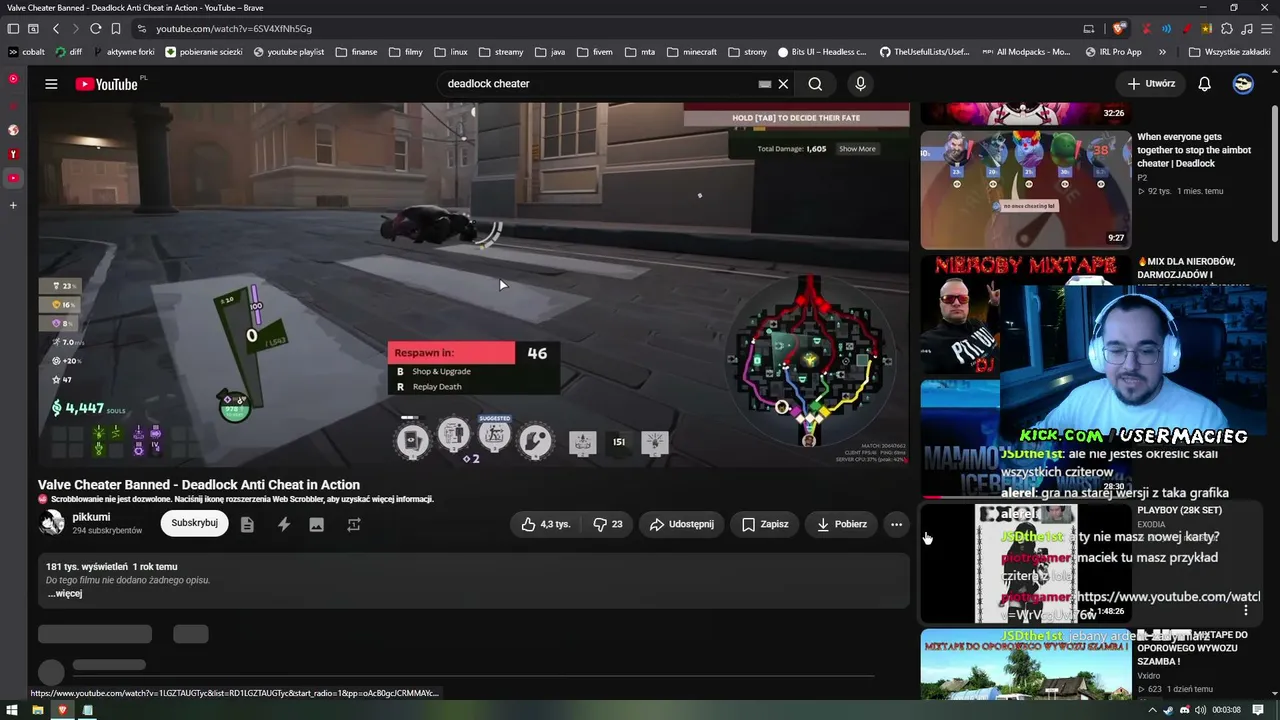The image size is (1280, 720).
Task: Toggle the loop icon beside Subskrybuj
Action: point(353,524)
